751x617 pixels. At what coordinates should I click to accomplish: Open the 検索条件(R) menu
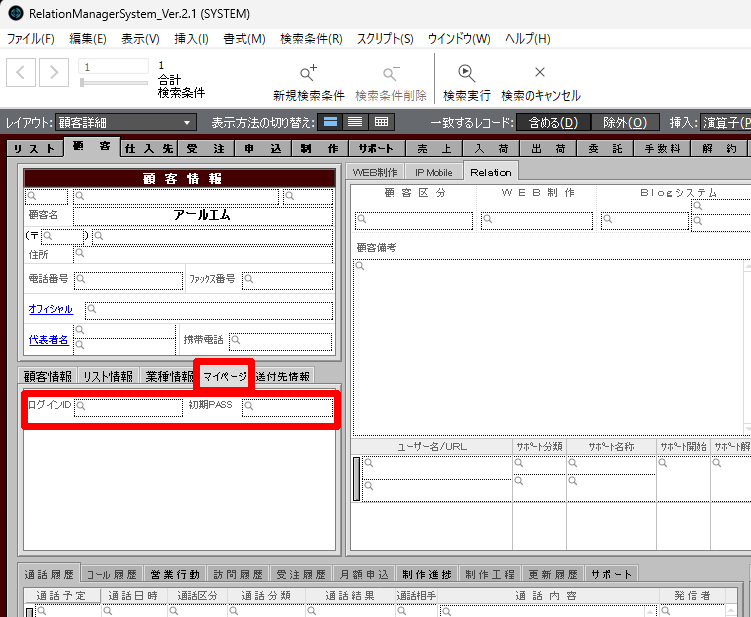(x=311, y=39)
